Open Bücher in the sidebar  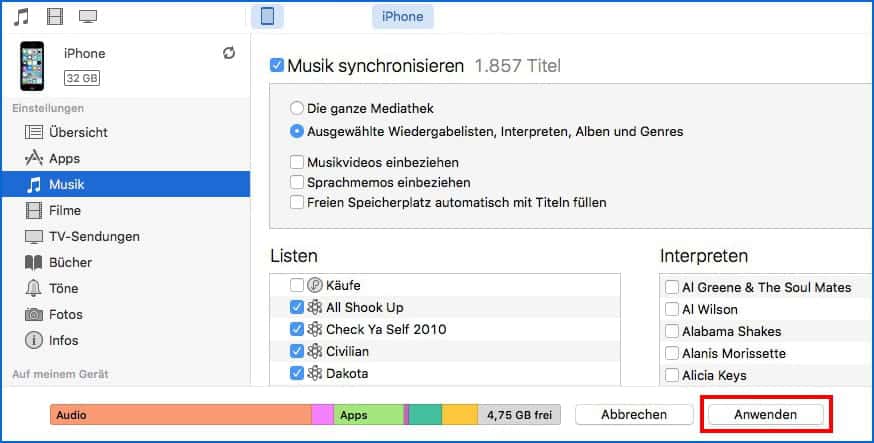pyautogui.click(x=70, y=262)
